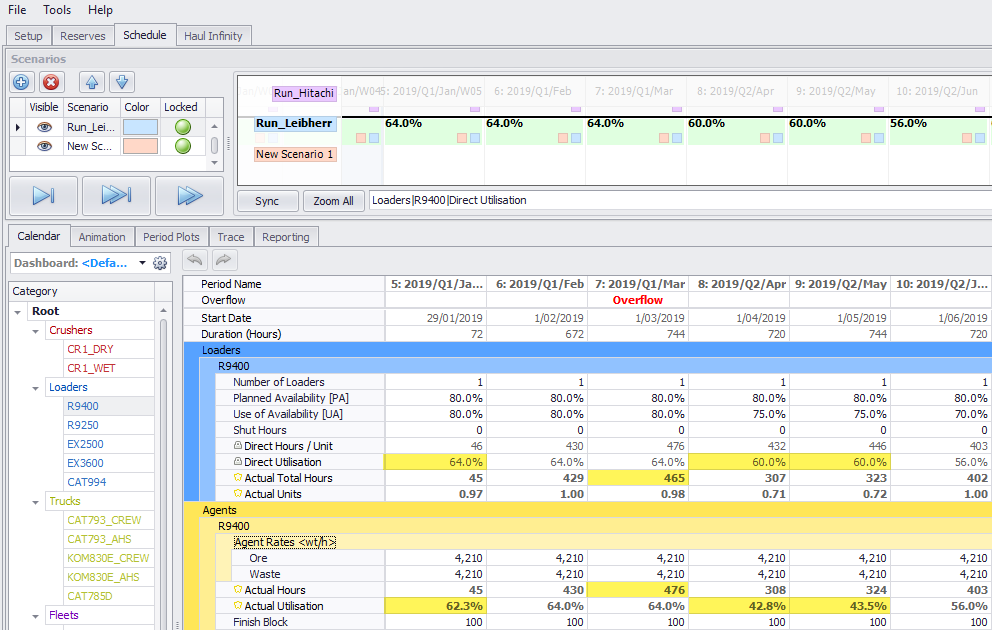Open dashboard settings gear icon
The height and width of the screenshot is (630, 992).
click(x=160, y=263)
